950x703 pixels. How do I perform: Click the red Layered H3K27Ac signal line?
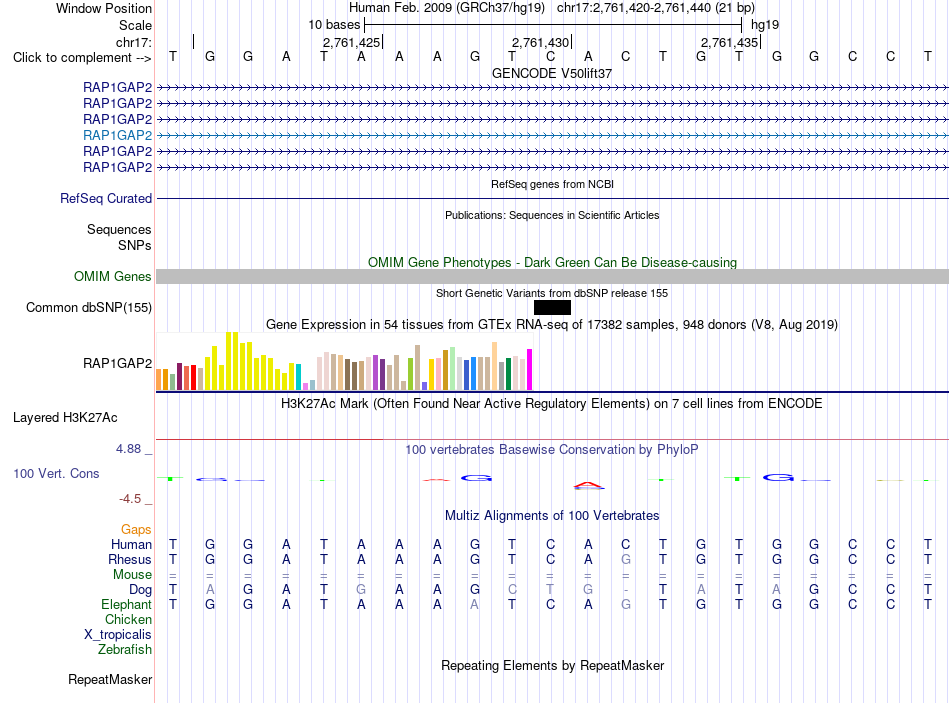pos(552,439)
